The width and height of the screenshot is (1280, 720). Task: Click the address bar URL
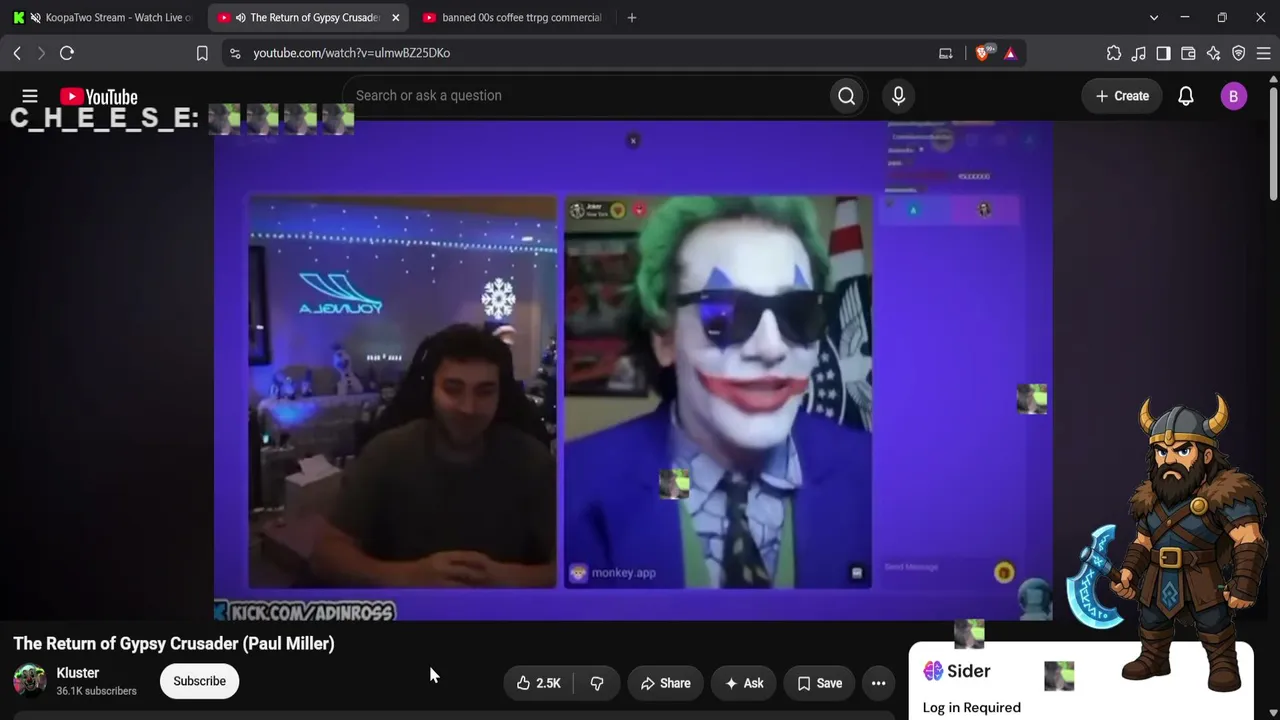(x=352, y=53)
